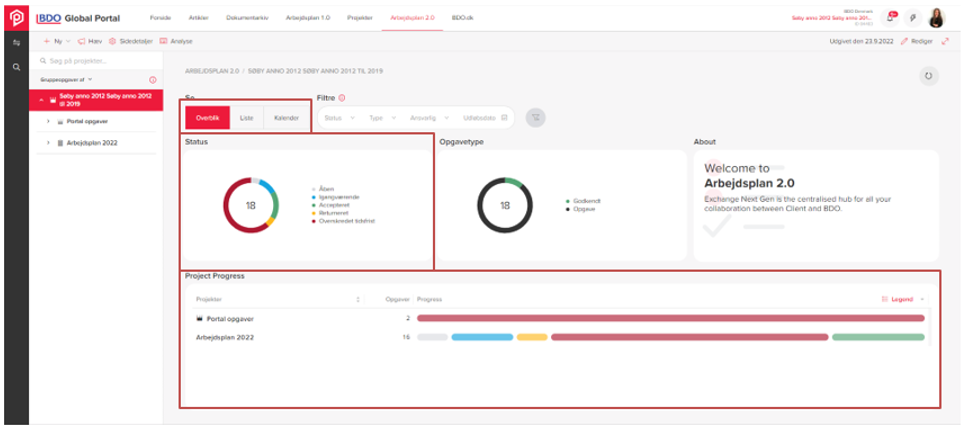
Task: Select the Arbejdsplan 2.0 tab
Action: pos(412,18)
